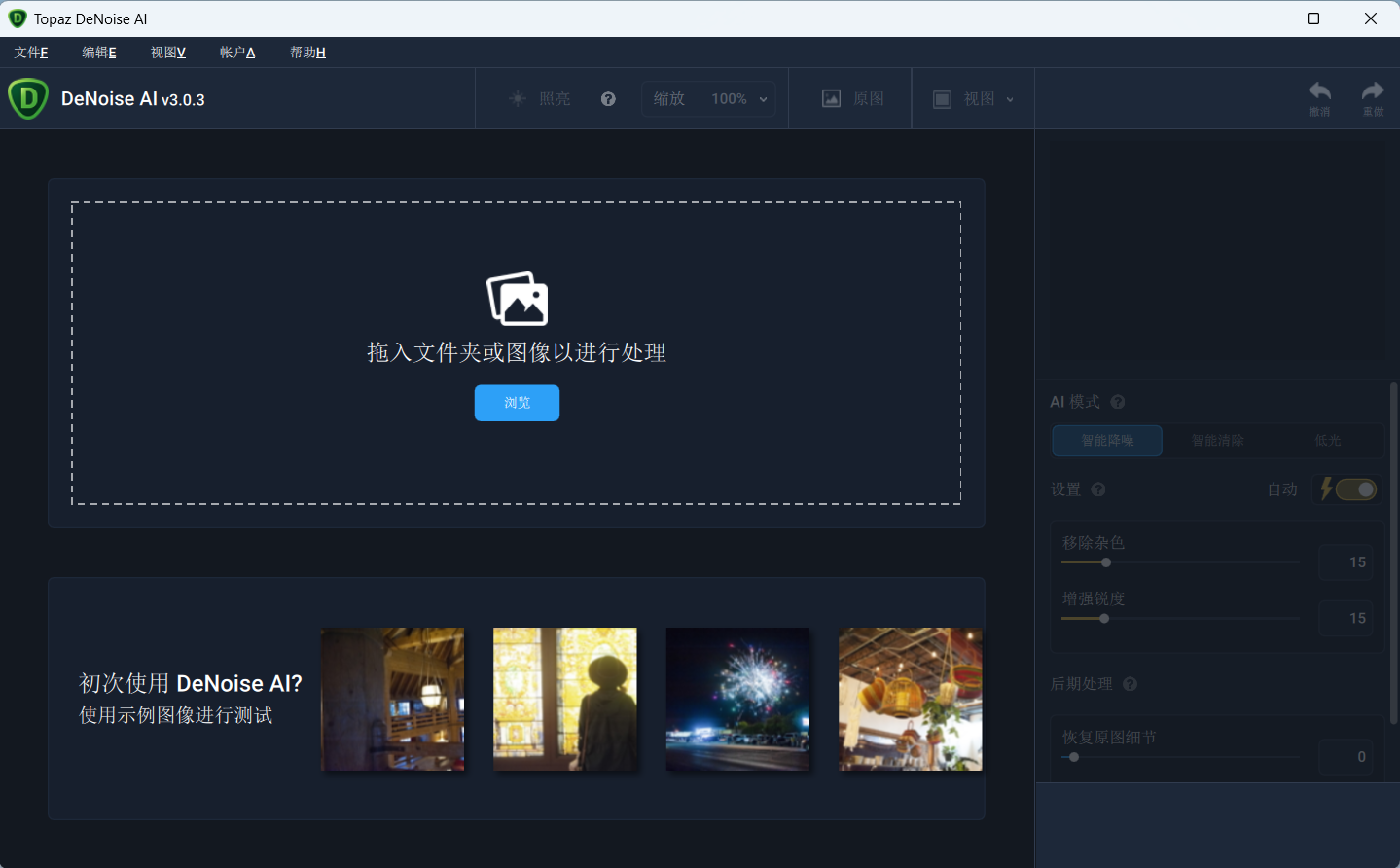
Task: Open help icon beside 设置
Action: coord(1098,489)
